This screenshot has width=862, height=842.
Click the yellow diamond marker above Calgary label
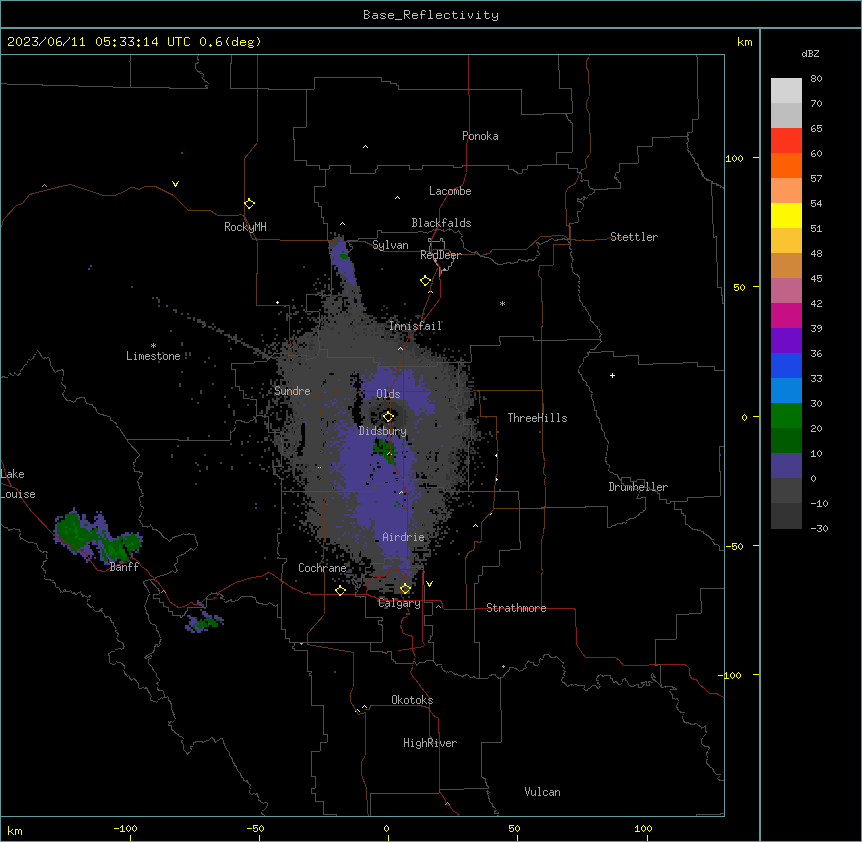pos(405,589)
